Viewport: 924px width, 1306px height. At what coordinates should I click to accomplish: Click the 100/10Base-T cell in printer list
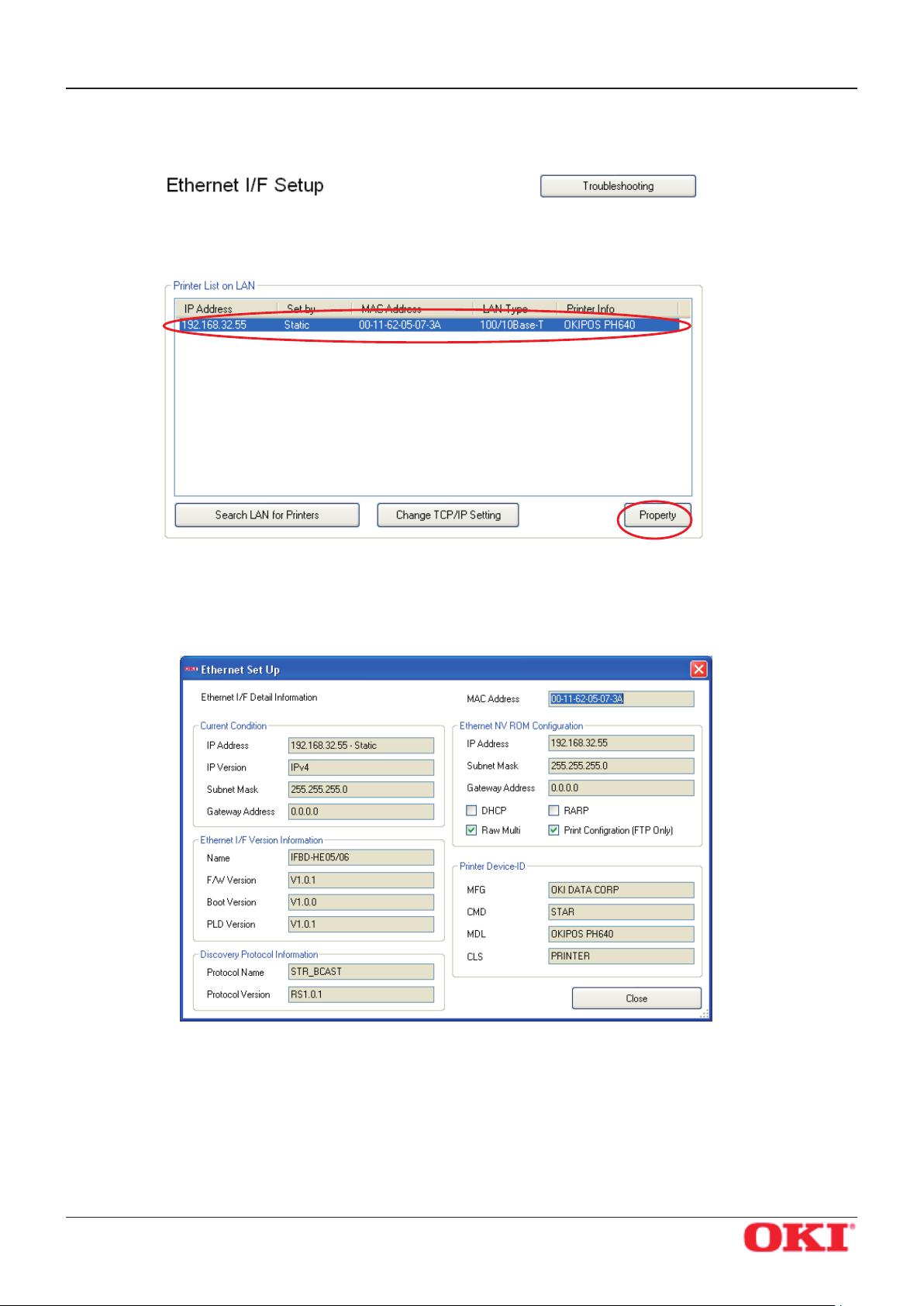click(x=512, y=325)
